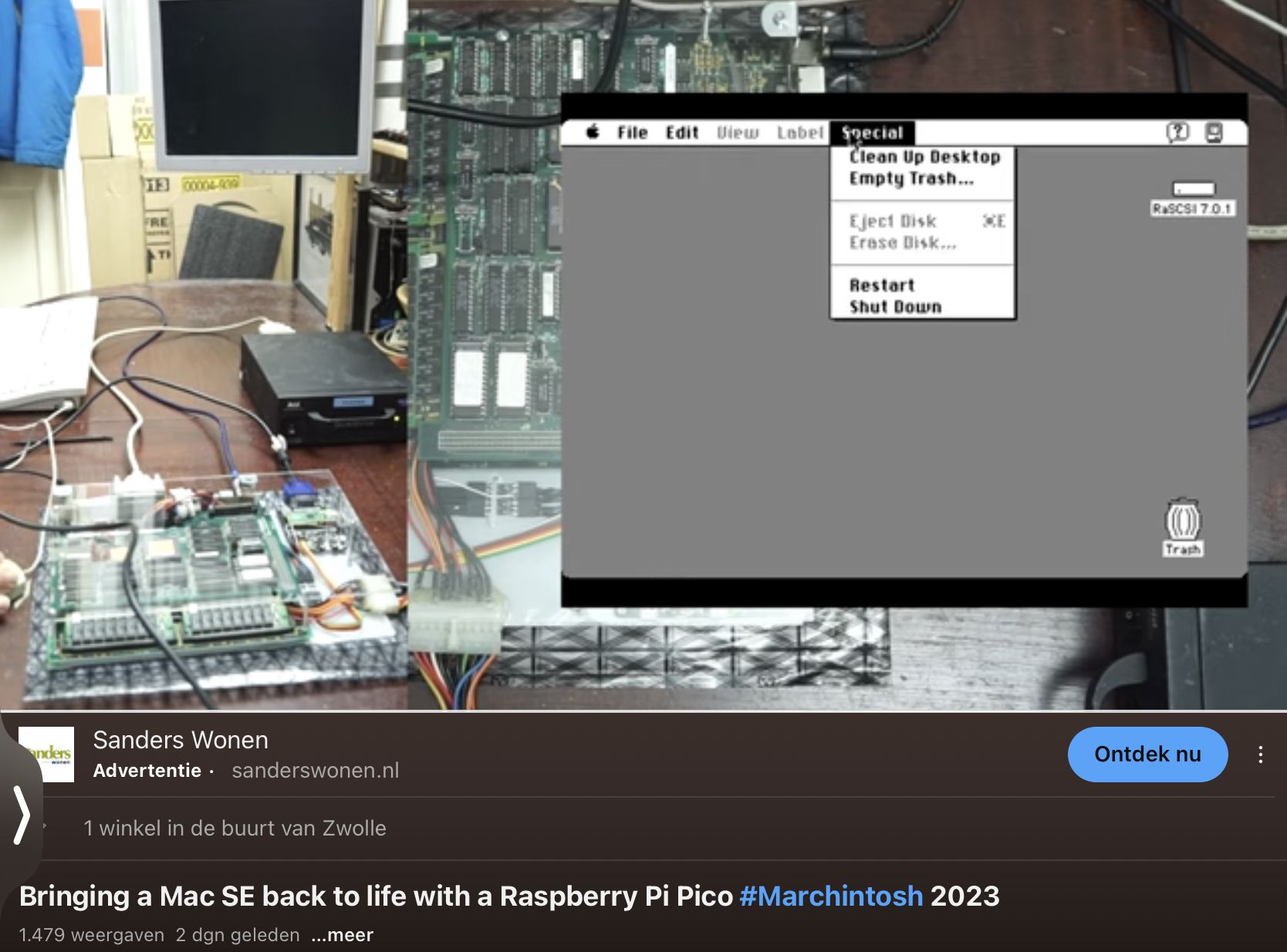Screen dimensions: 1287x952
Task: Select Eject Disk menu entry
Action: (923, 221)
